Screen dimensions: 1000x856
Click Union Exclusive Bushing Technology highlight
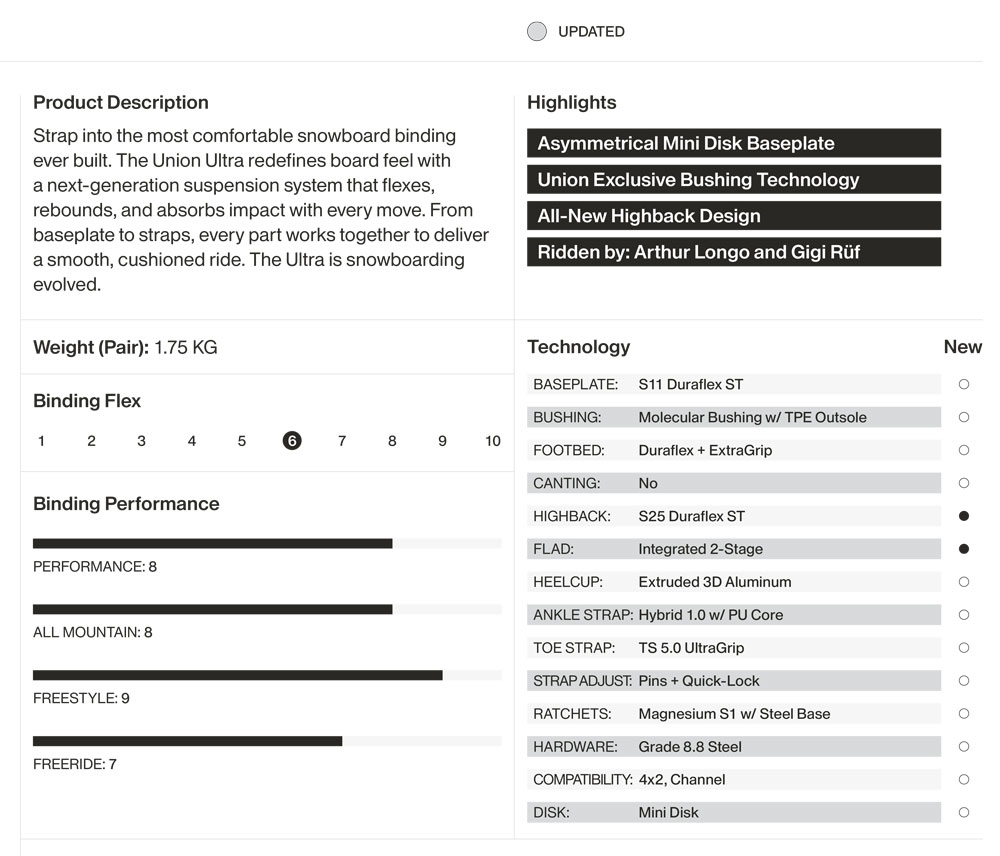[733, 180]
